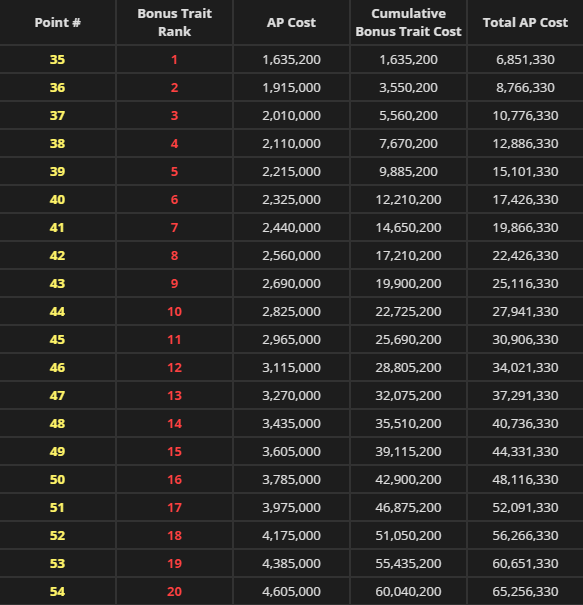Click total AP cost 30,906,330
This screenshot has width=583, height=605.
click(x=525, y=340)
